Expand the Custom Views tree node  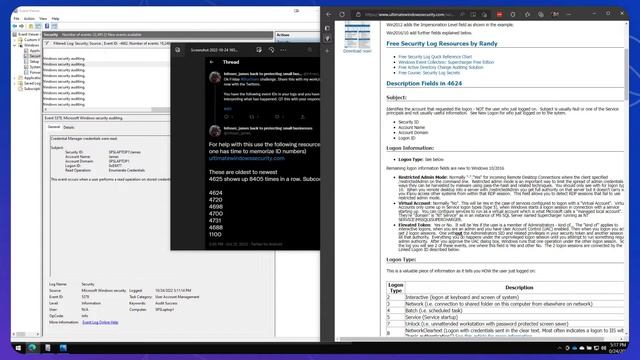(15, 40)
